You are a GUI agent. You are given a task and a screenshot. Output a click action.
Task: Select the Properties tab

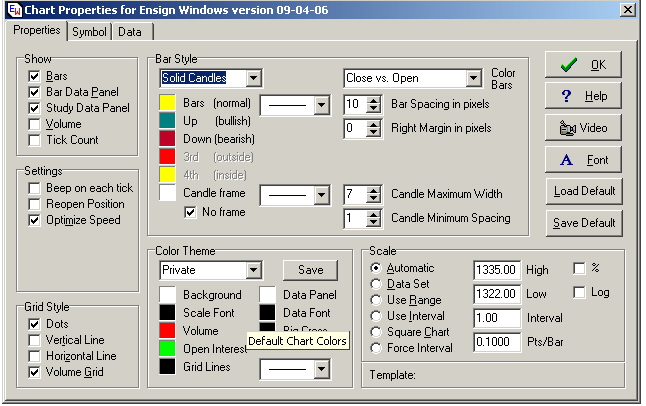(x=36, y=30)
